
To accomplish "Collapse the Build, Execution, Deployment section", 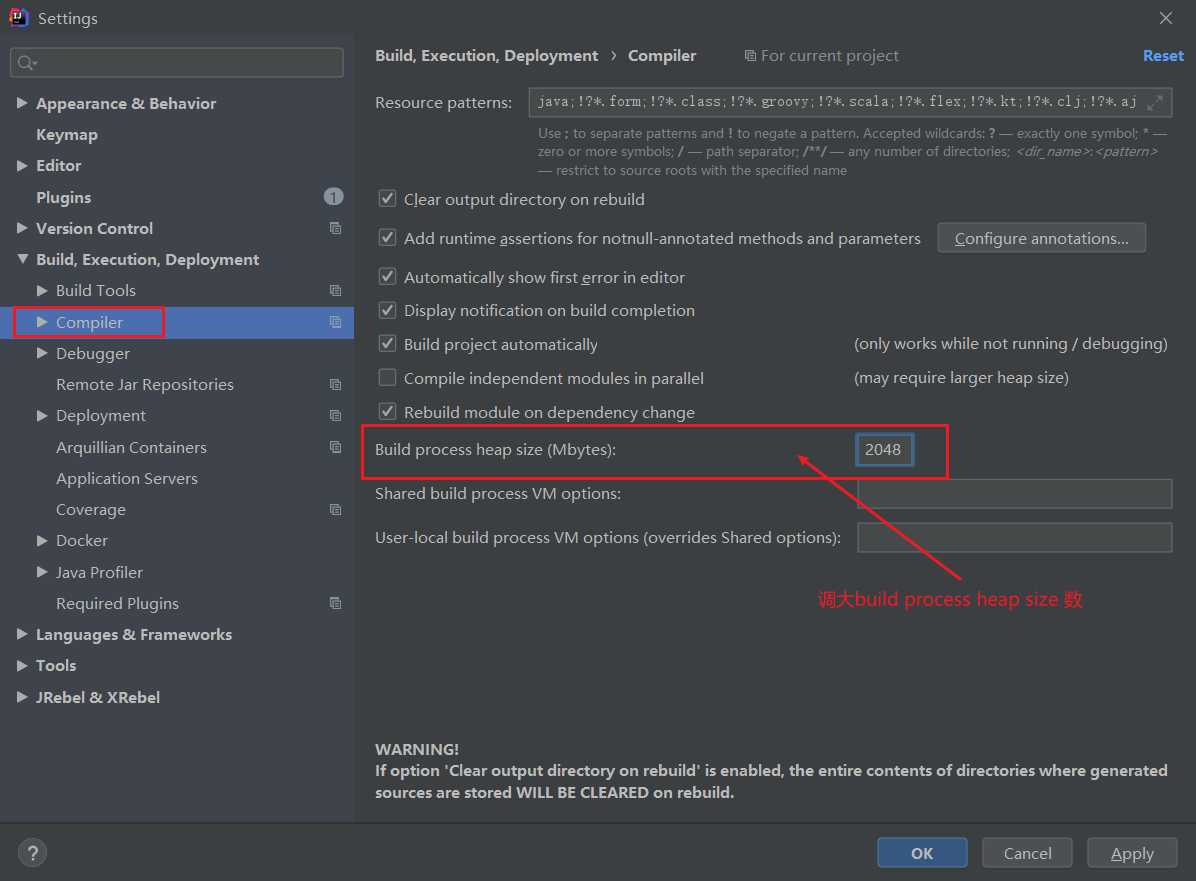I will (x=22, y=259).
